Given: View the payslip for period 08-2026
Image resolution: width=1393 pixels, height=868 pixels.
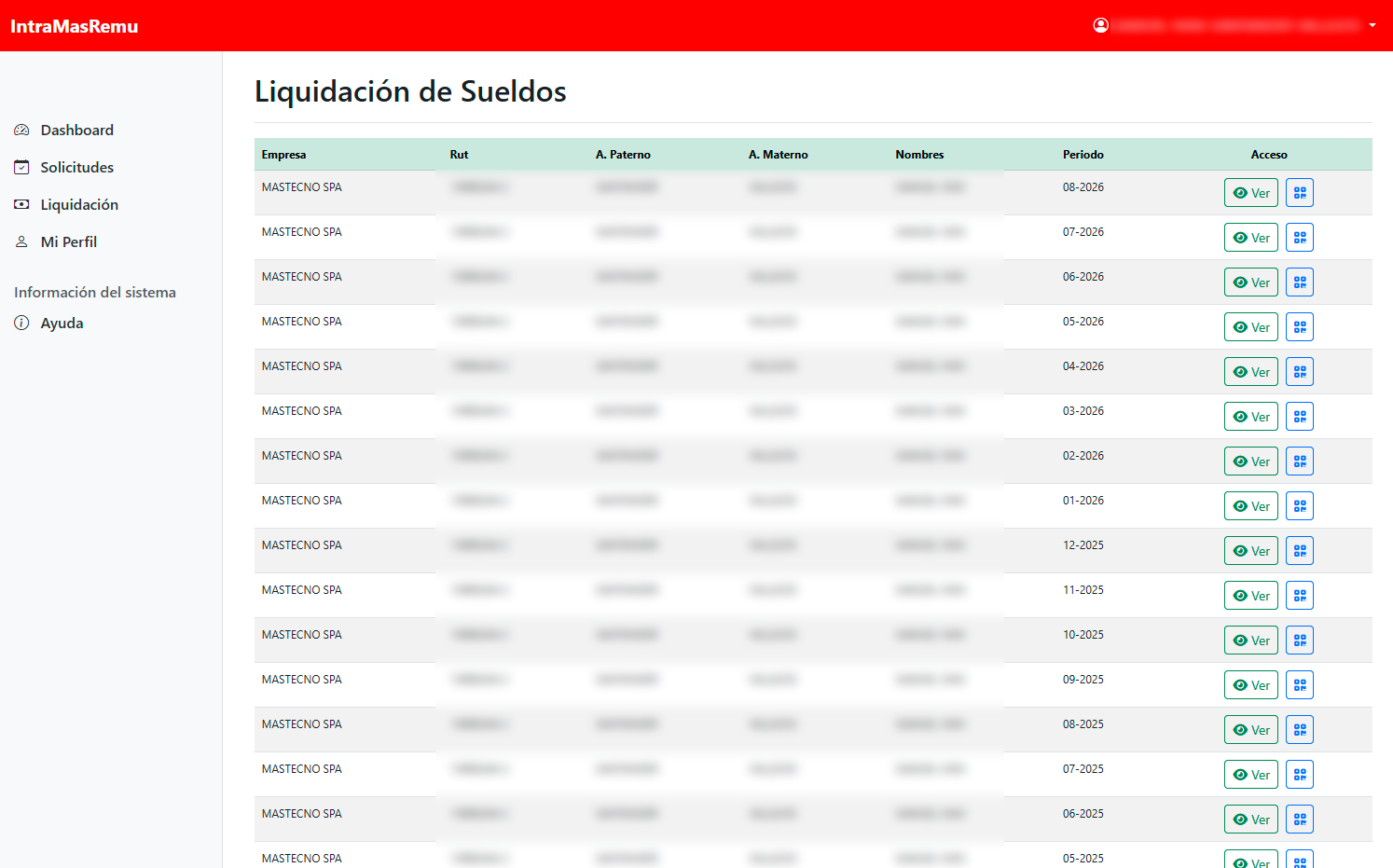Looking at the screenshot, I should pos(1251,193).
